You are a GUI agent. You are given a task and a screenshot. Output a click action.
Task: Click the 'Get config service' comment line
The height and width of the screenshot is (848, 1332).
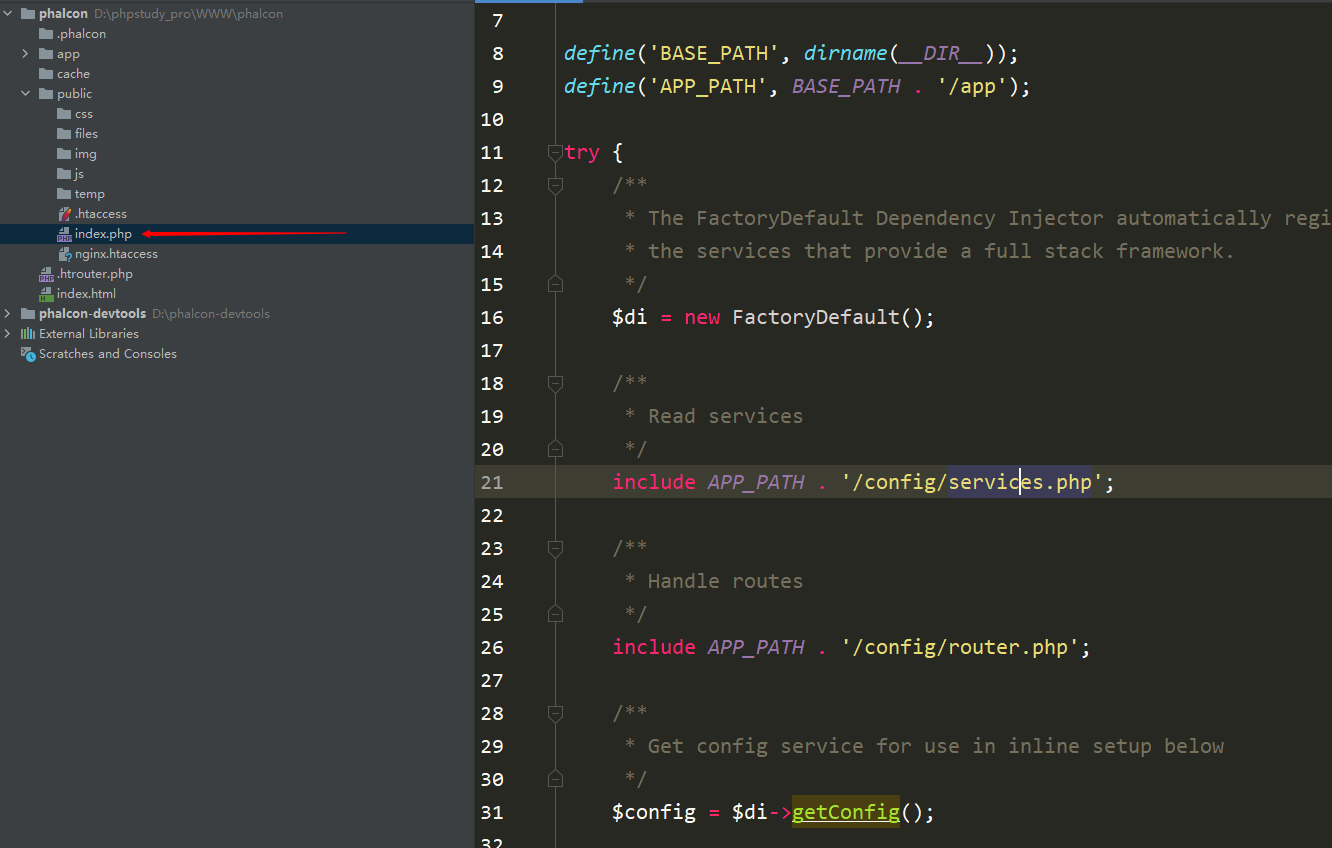tap(936, 746)
